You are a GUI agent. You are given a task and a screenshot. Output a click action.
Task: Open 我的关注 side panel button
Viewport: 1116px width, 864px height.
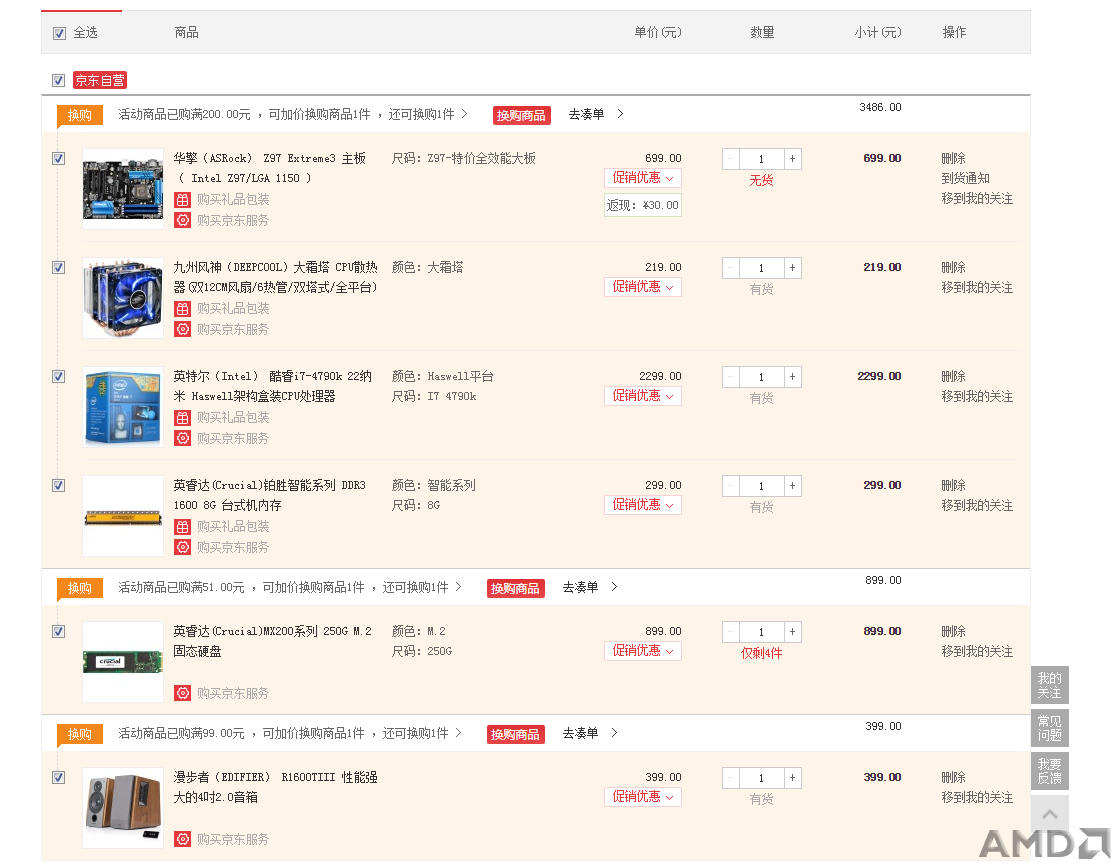click(1050, 685)
